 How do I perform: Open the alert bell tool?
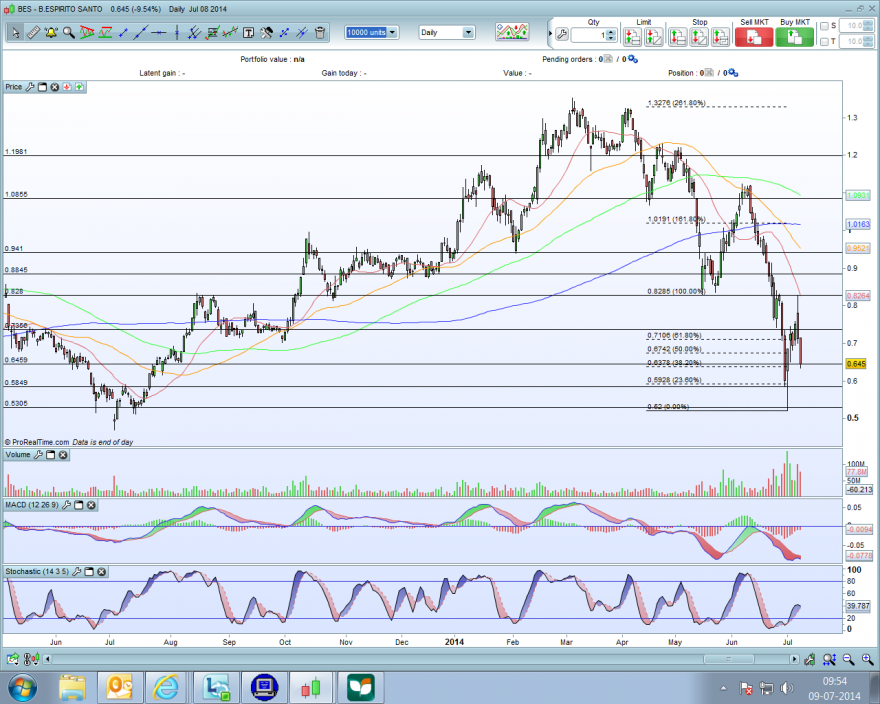[51, 33]
